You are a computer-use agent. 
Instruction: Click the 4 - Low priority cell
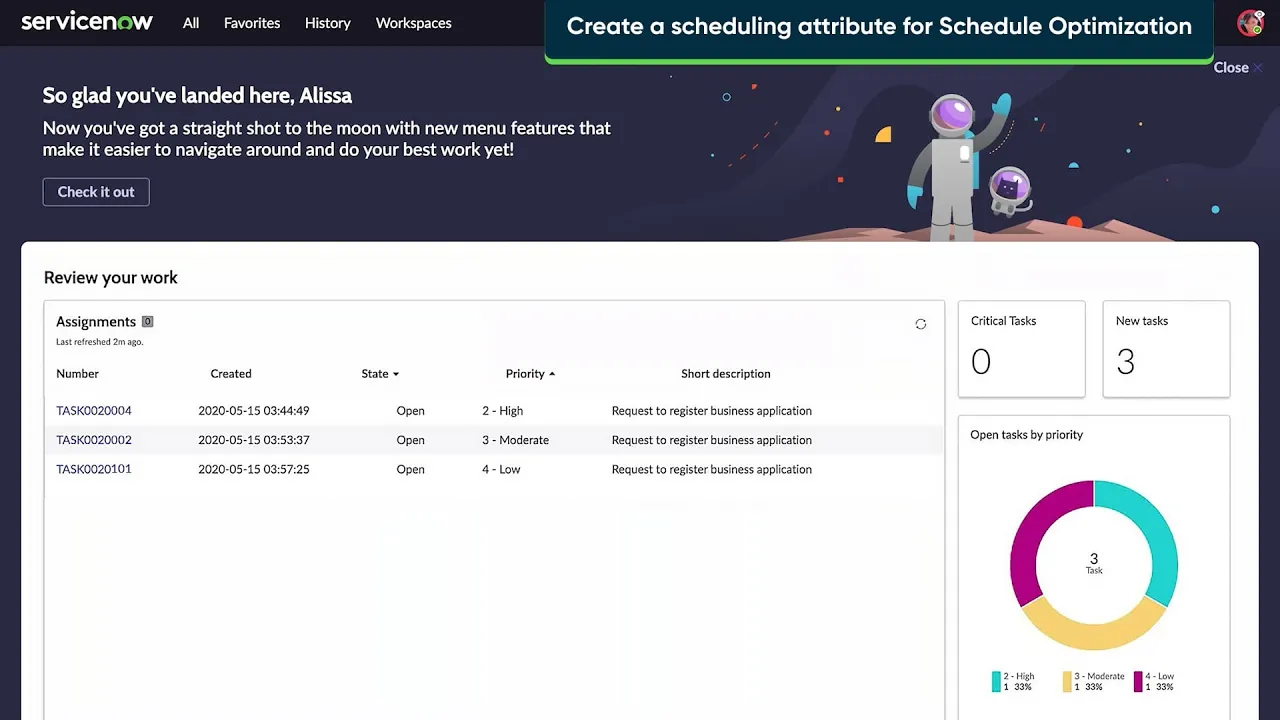tap(501, 469)
